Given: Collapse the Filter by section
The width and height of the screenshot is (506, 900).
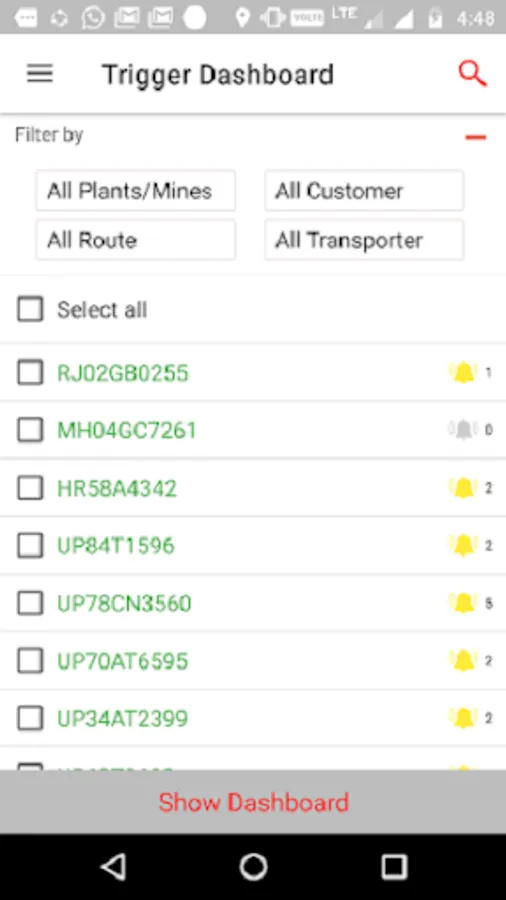Looking at the screenshot, I should (476, 137).
